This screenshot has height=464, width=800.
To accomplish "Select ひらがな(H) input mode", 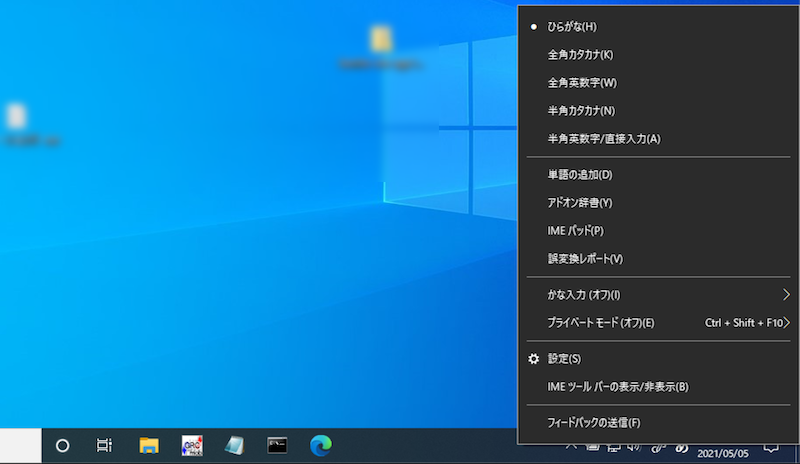I will pyautogui.click(x=571, y=26).
